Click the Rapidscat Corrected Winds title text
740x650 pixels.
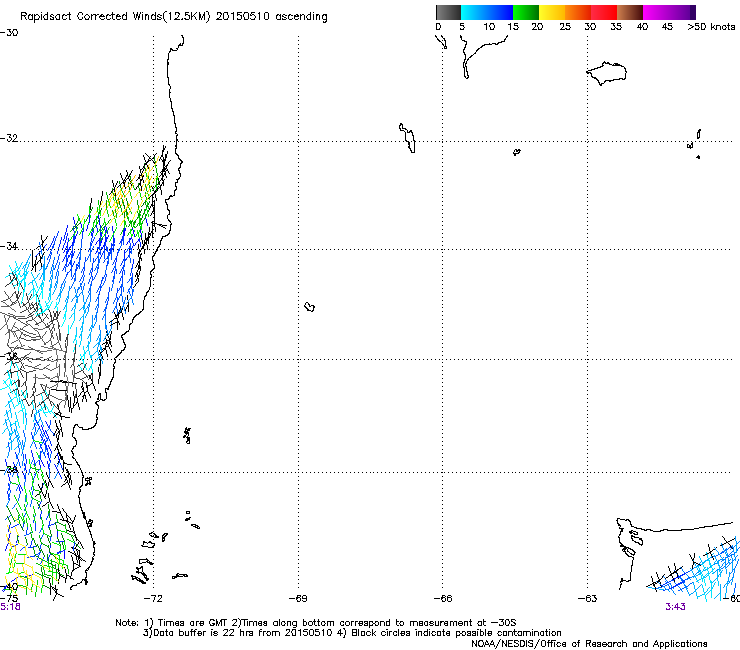[174, 16]
